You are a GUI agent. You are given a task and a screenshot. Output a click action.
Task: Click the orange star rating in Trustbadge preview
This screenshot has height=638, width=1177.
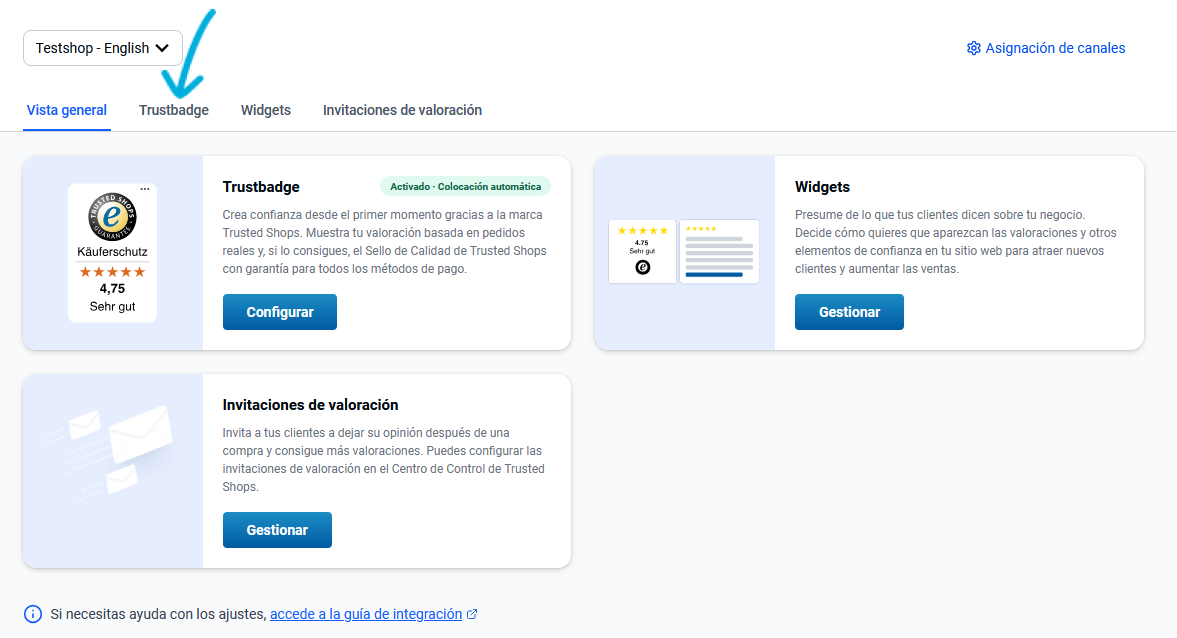coord(112,272)
